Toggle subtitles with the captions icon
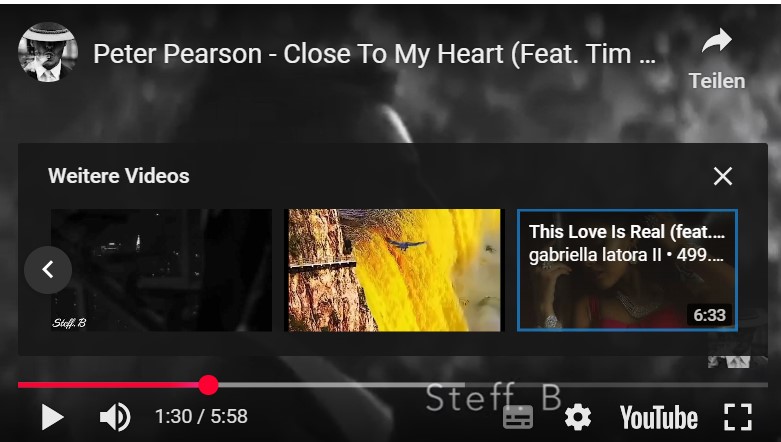Viewport: 781px width, 442px height. [x=518, y=417]
